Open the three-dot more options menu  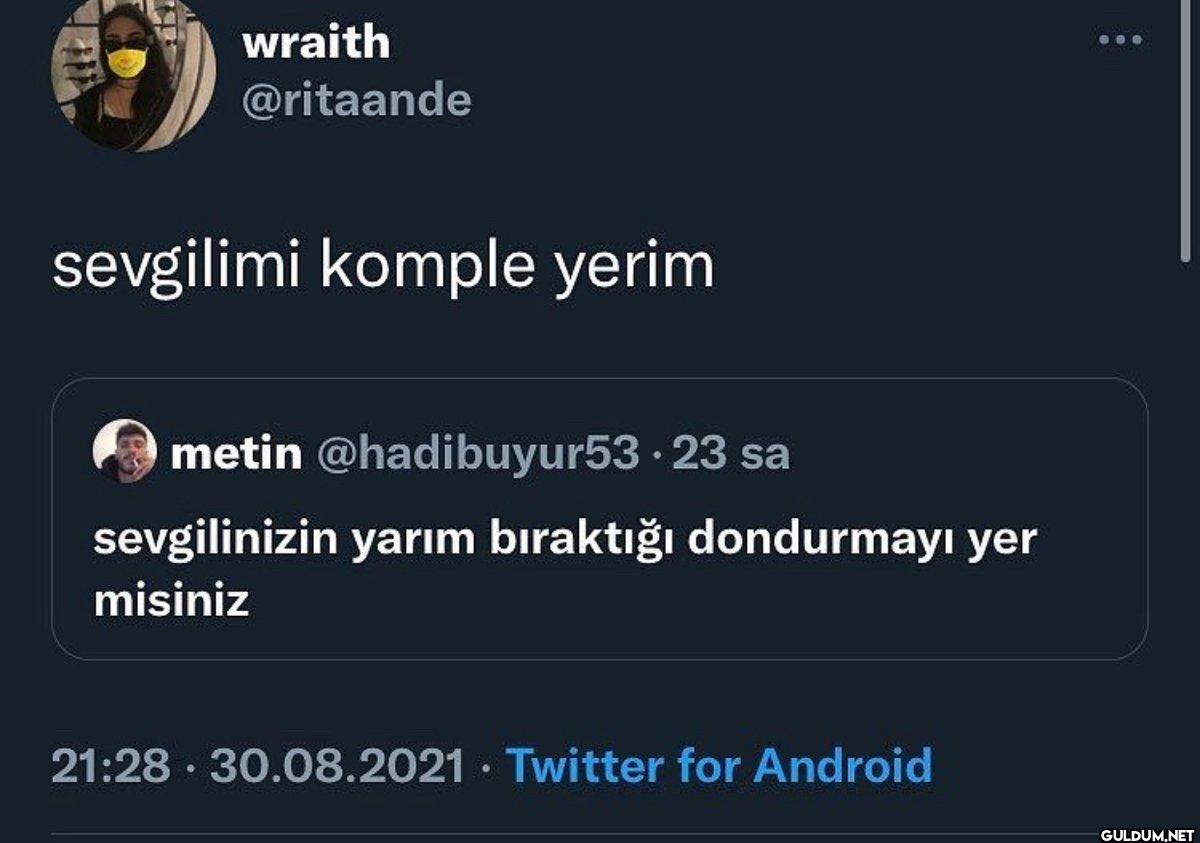1120,40
